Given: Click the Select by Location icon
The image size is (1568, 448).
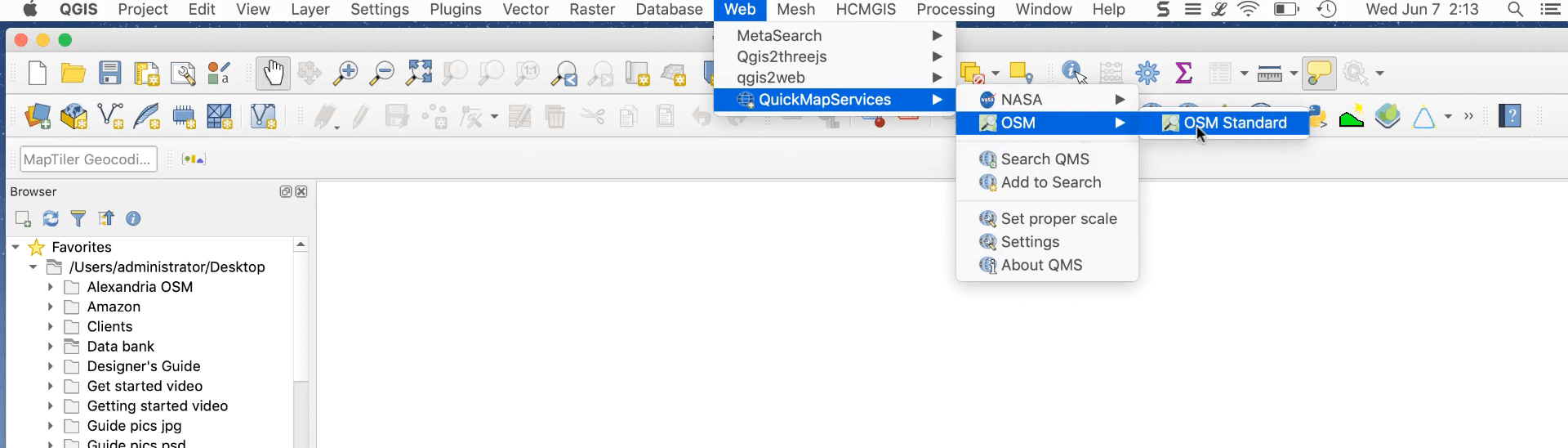Looking at the screenshot, I should pos(1021,74).
